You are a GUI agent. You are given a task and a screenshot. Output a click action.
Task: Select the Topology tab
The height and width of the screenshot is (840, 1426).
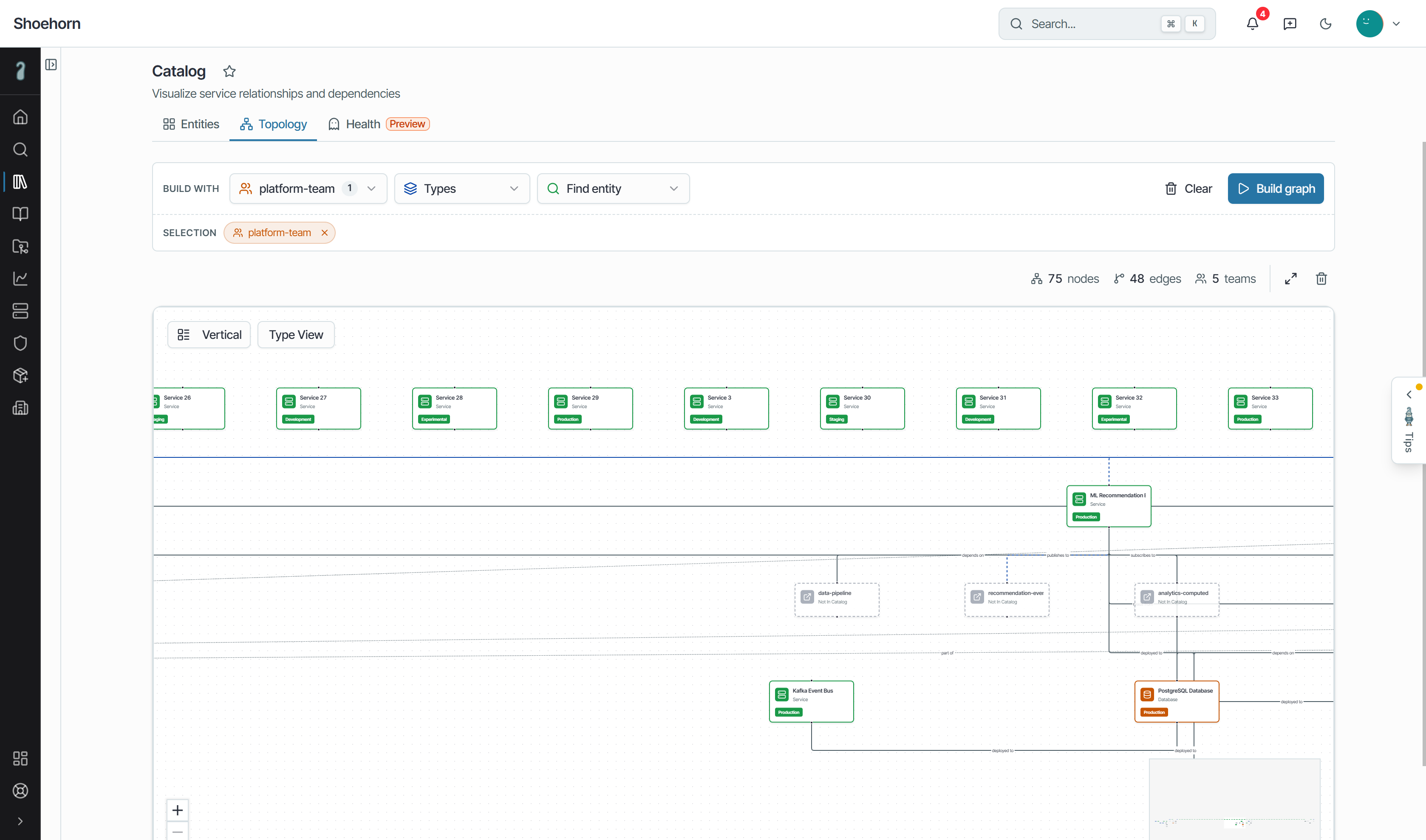273,124
